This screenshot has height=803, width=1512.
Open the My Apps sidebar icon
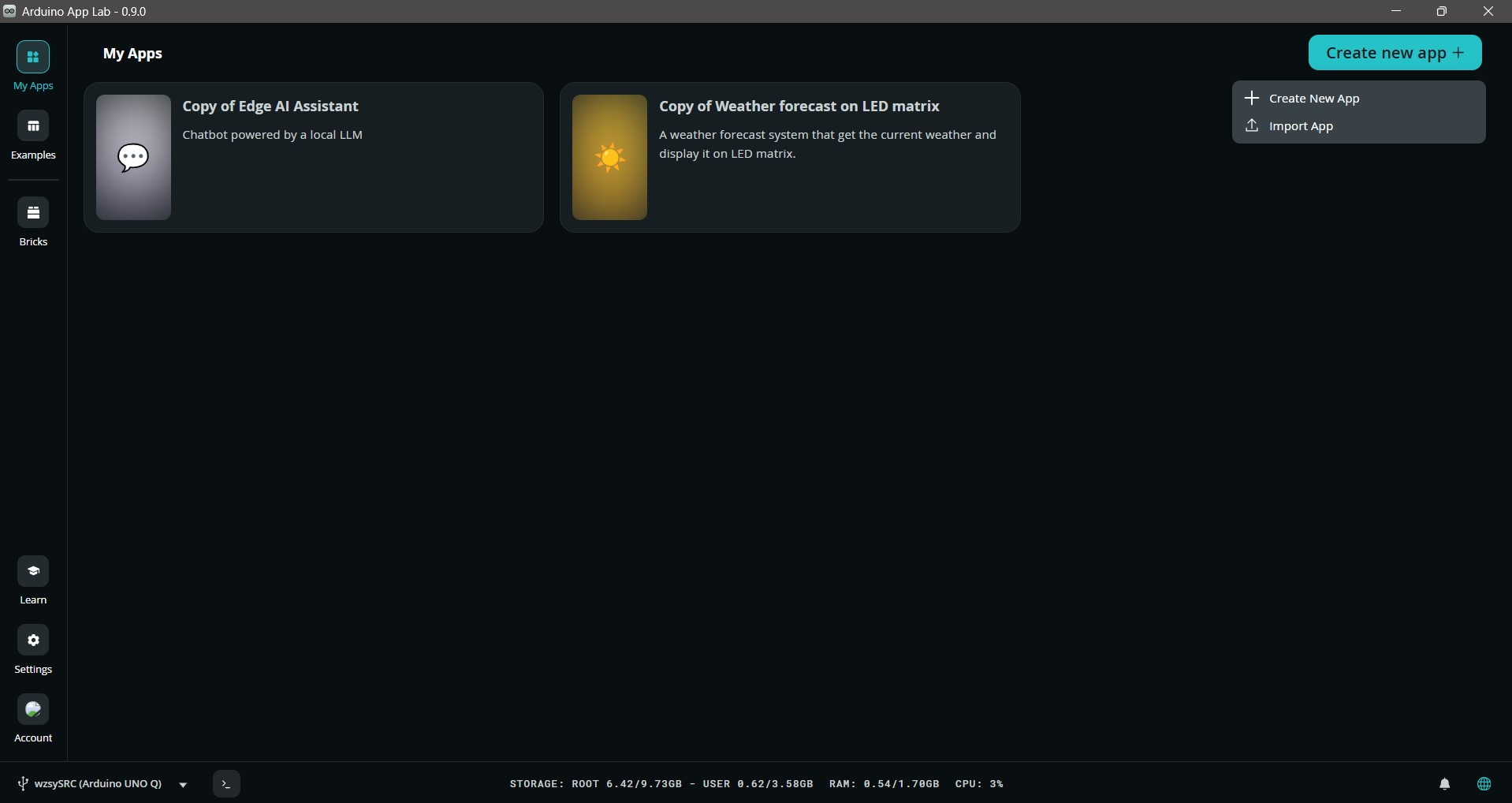click(x=33, y=57)
